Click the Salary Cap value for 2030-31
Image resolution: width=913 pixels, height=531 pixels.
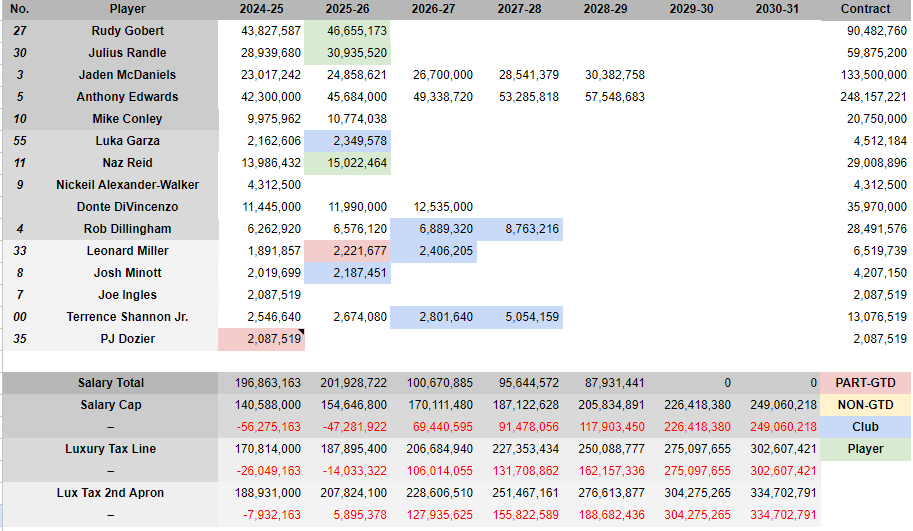[x=779, y=405]
